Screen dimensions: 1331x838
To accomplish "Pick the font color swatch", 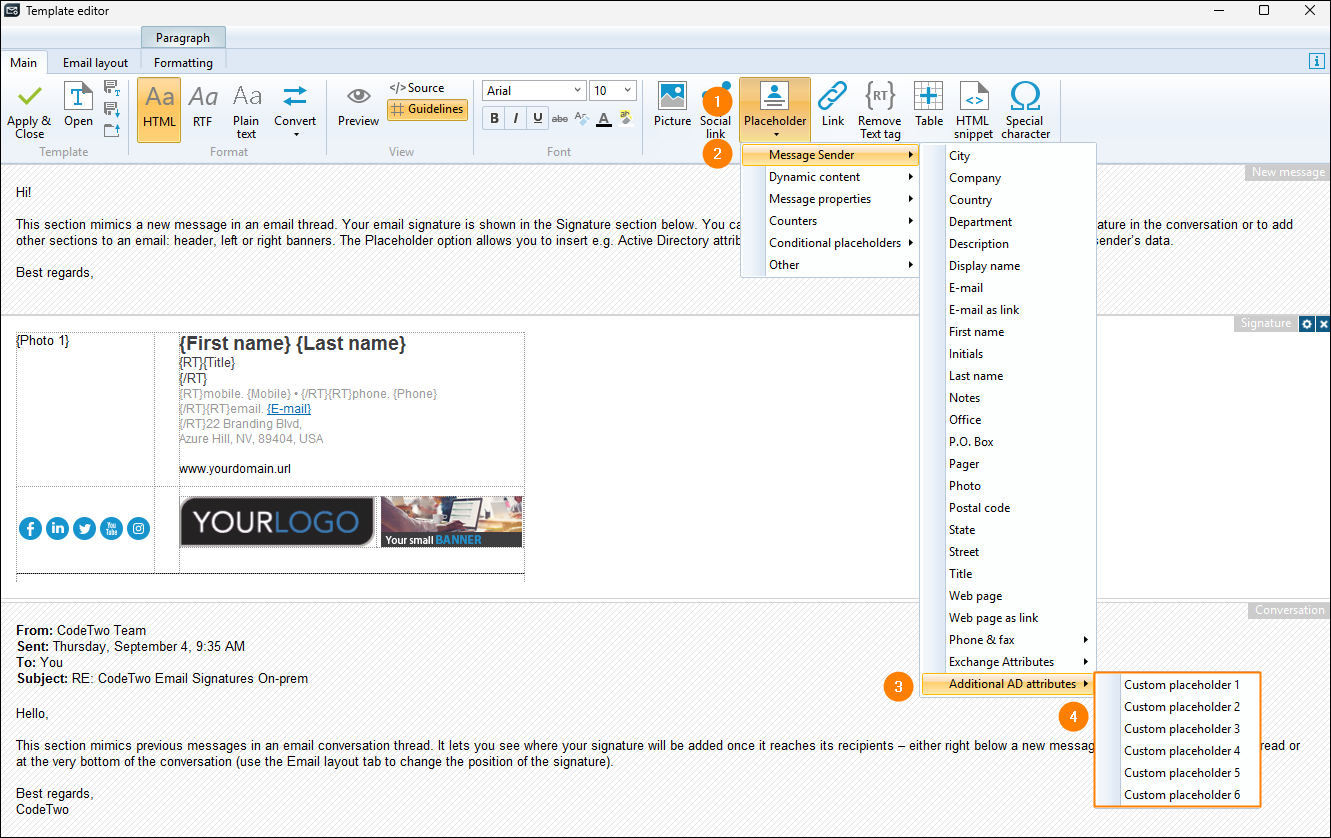I will pos(603,119).
